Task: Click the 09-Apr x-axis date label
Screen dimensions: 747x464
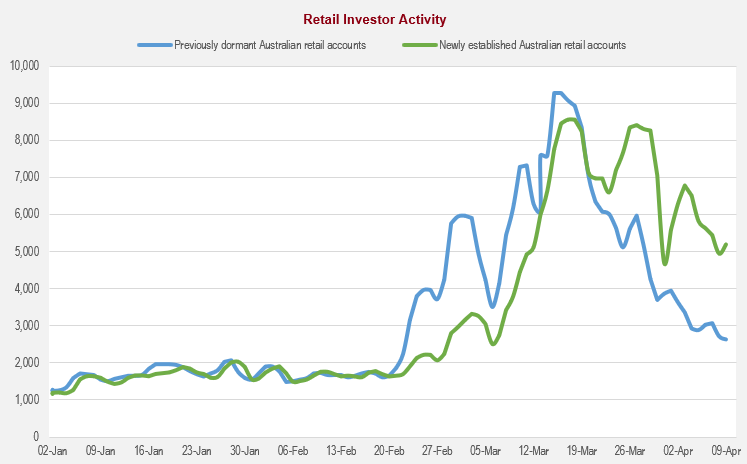Action: click(725, 451)
